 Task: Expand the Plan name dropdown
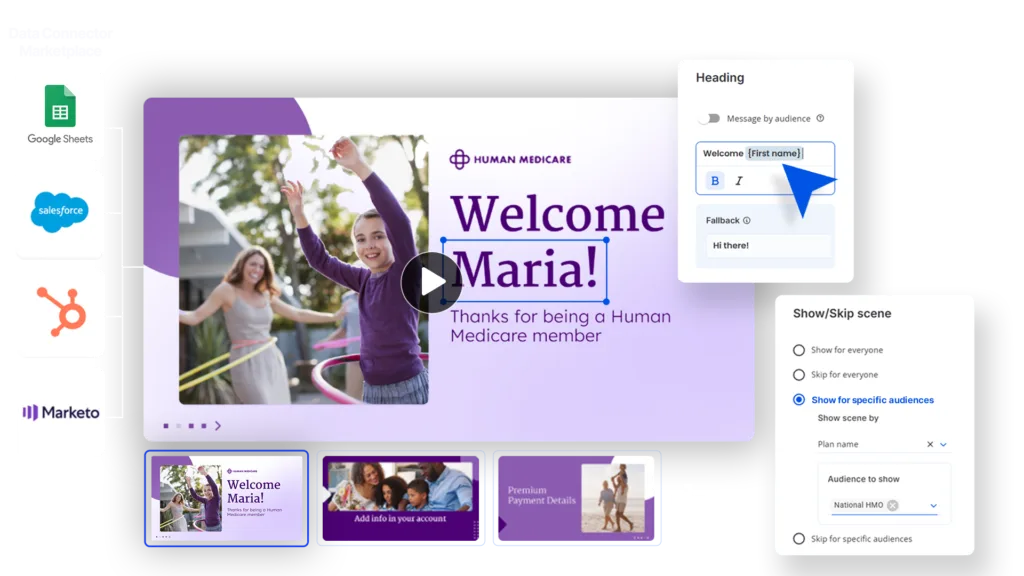(943, 444)
